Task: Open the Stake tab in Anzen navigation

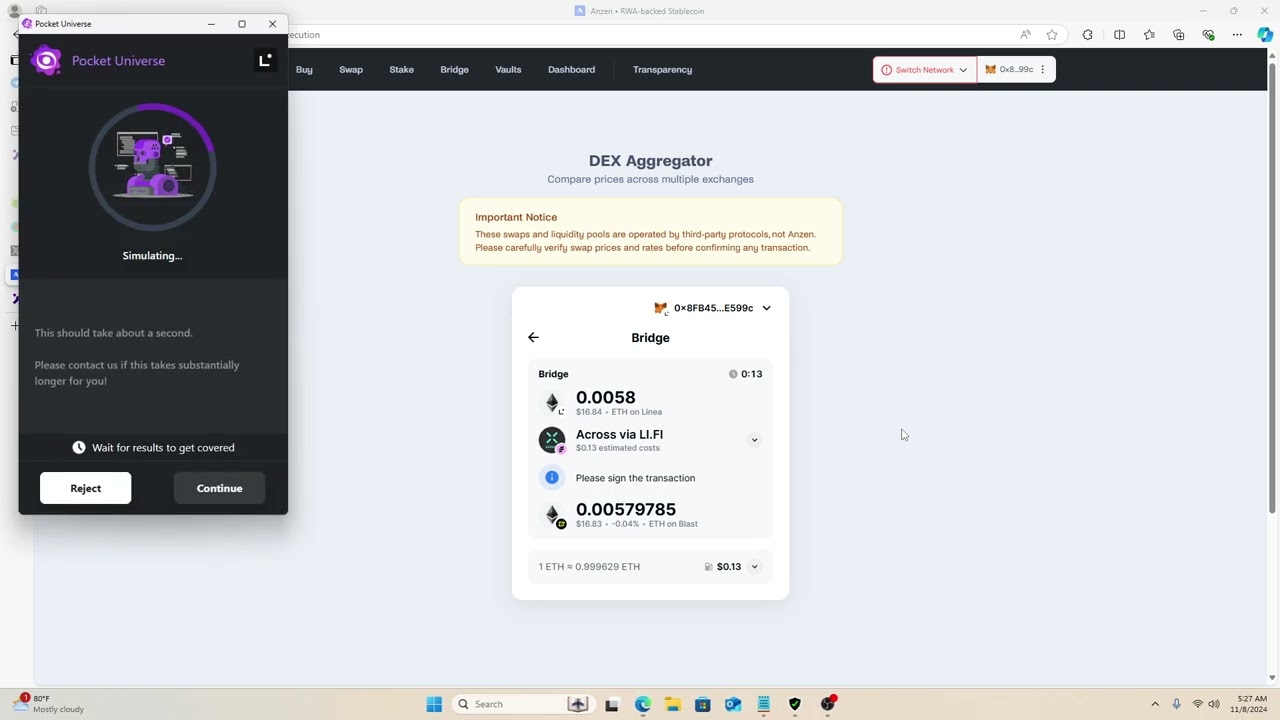Action: [401, 70]
